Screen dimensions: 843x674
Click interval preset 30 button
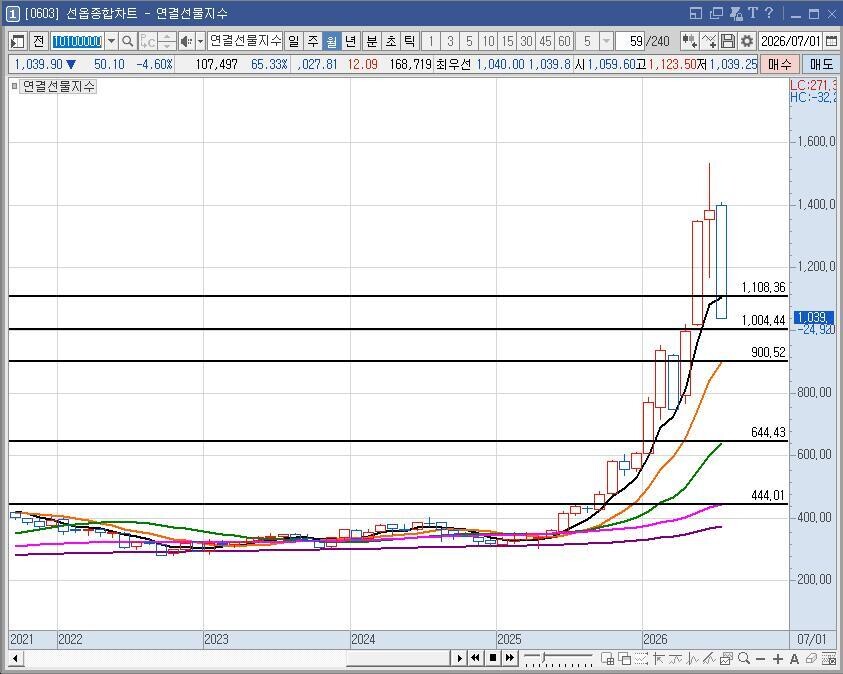526,41
